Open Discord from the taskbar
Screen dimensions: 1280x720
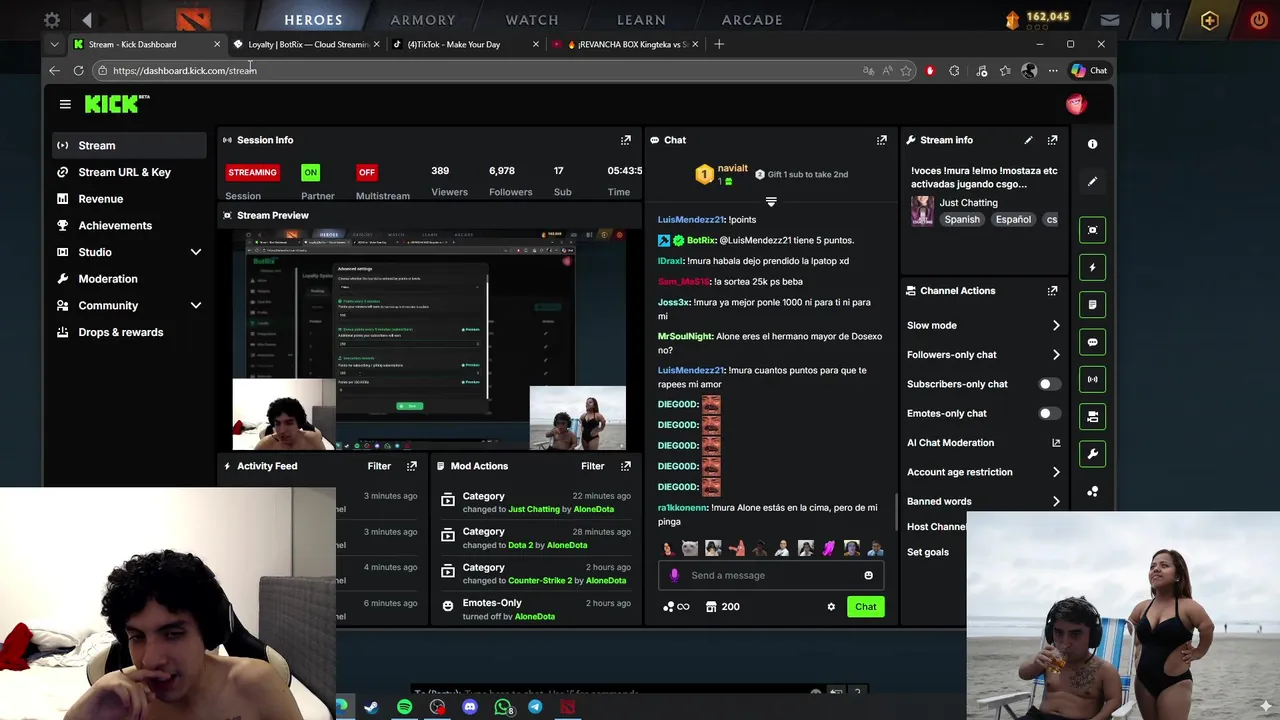tap(470, 707)
